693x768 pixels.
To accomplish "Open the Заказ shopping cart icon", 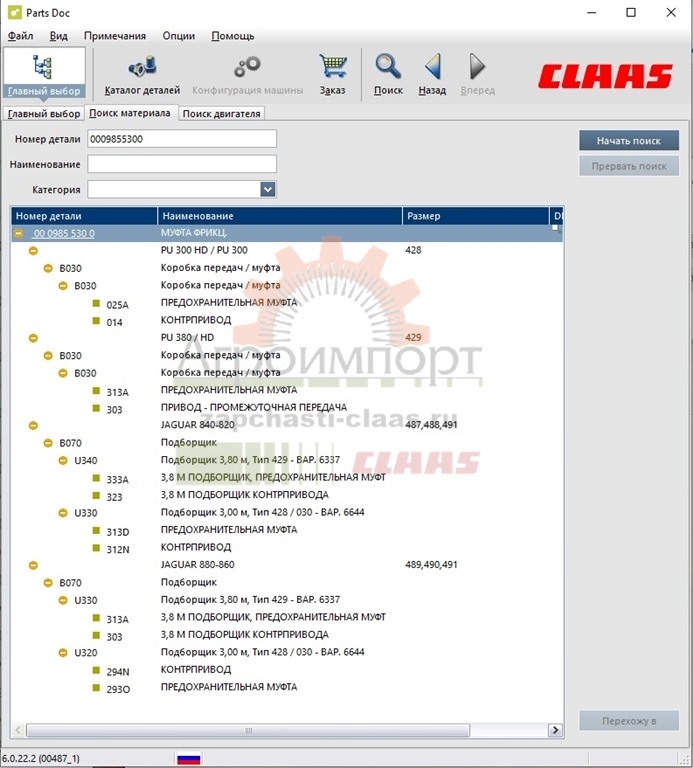I will (333, 74).
